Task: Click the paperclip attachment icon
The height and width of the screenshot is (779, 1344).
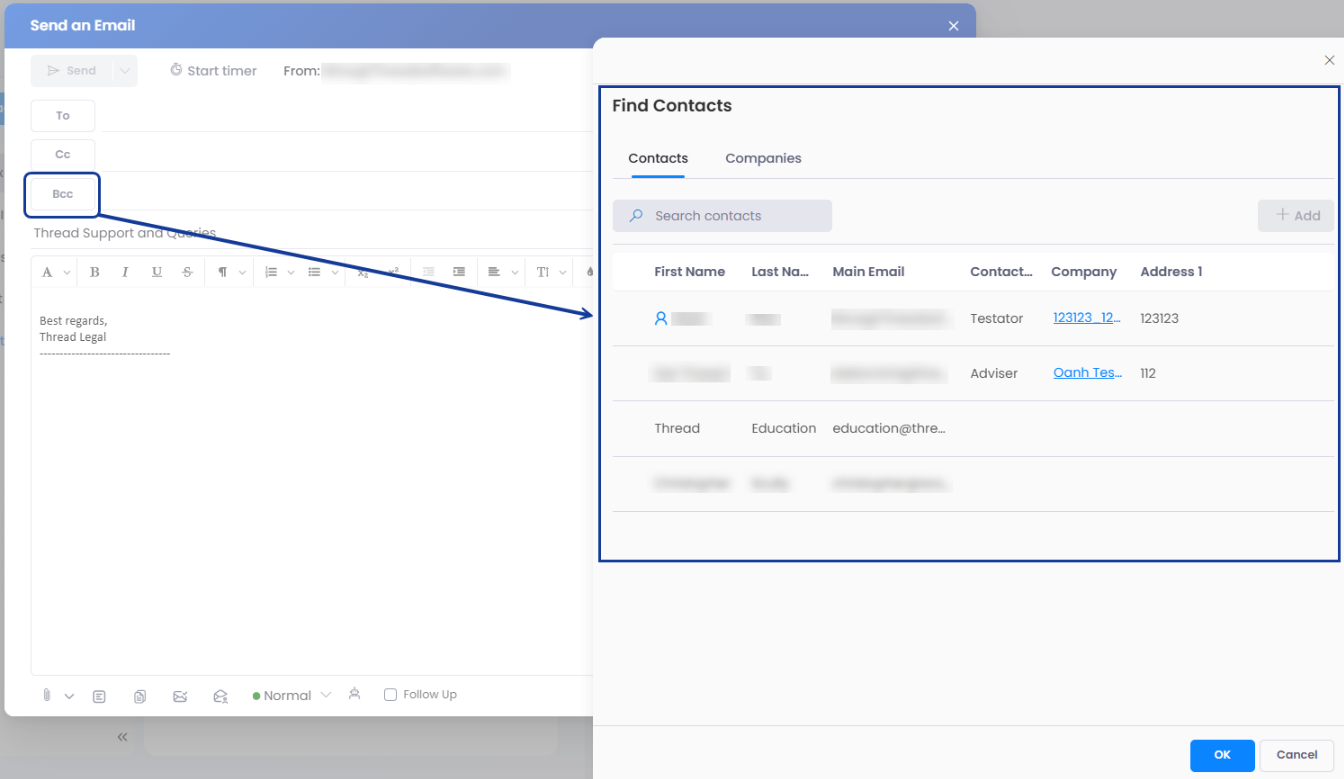Action: [47, 695]
